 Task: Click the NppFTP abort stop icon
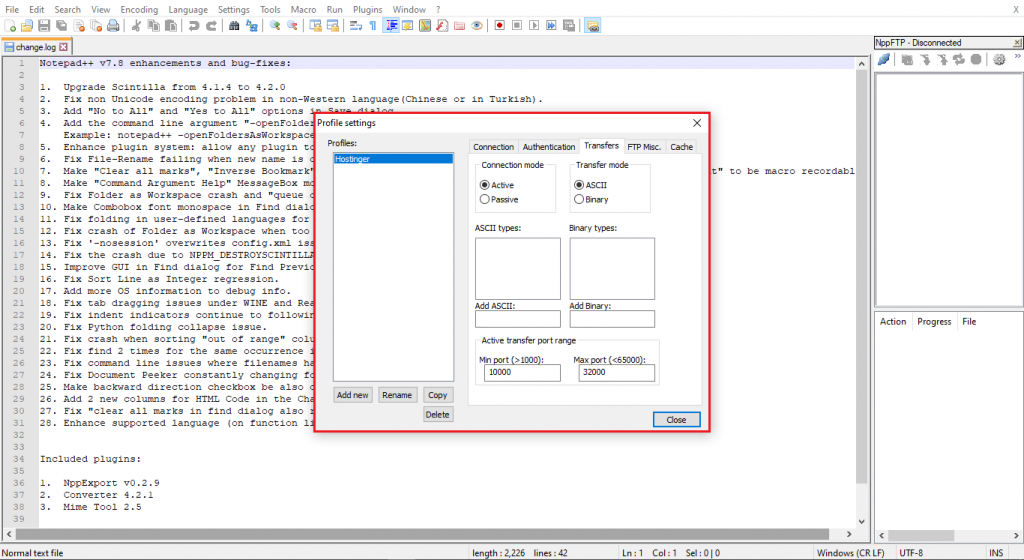976,59
